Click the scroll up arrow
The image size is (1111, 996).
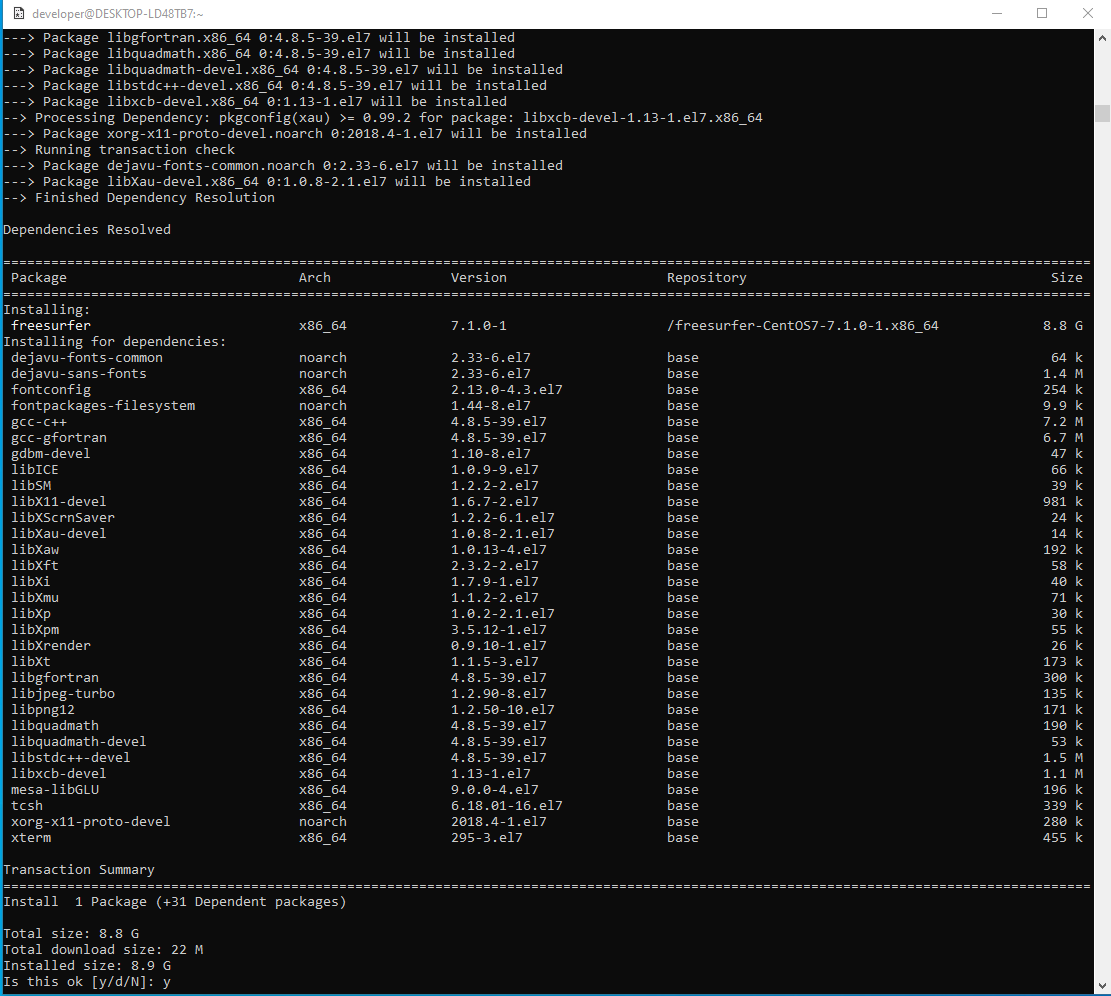[1102, 37]
